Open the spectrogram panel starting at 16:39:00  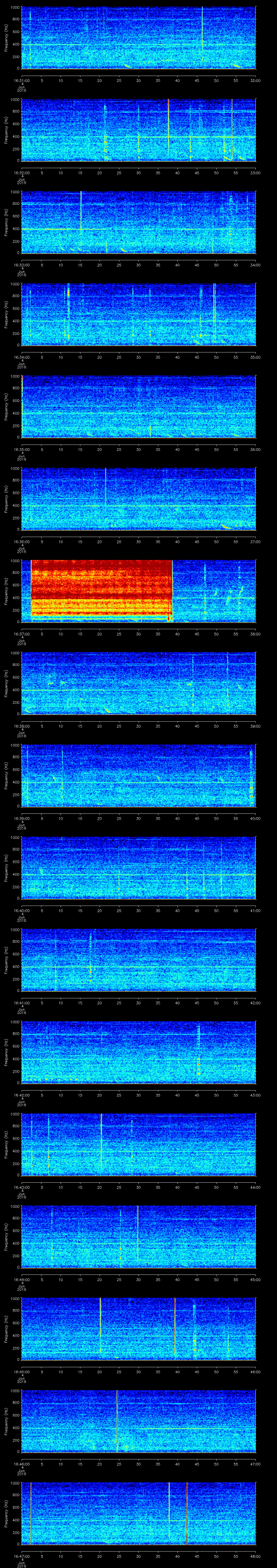138,775
